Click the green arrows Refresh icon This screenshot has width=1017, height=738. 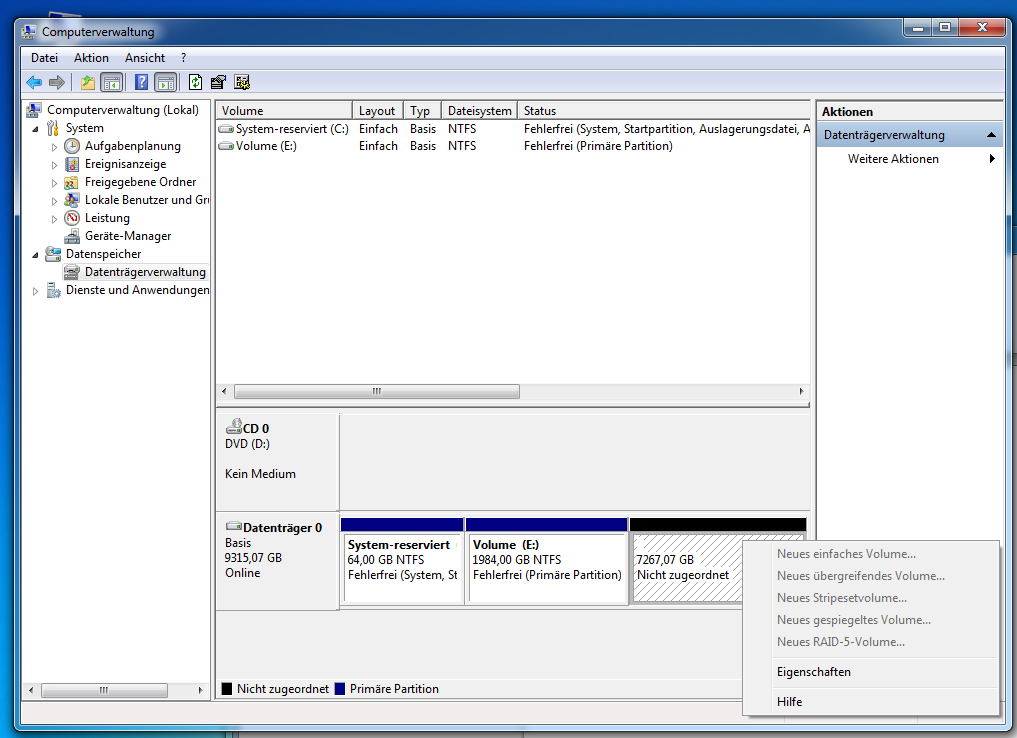click(x=195, y=82)
